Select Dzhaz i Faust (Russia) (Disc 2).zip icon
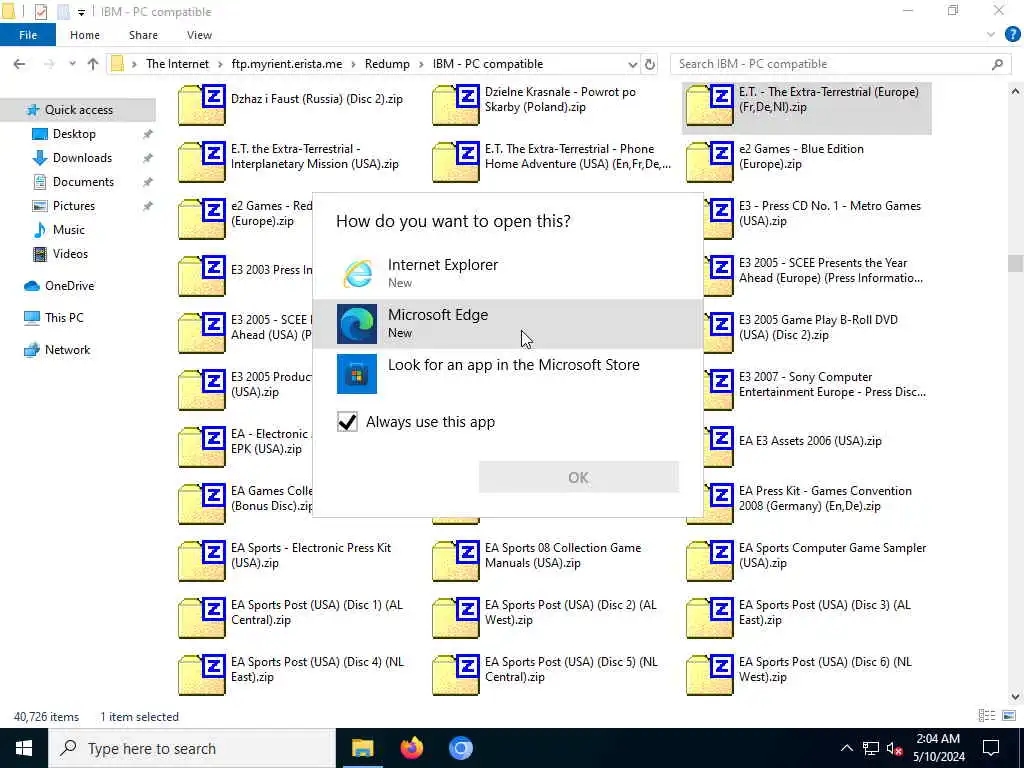The height and width of the screenshot is (768, 1024). pos(202,104)
